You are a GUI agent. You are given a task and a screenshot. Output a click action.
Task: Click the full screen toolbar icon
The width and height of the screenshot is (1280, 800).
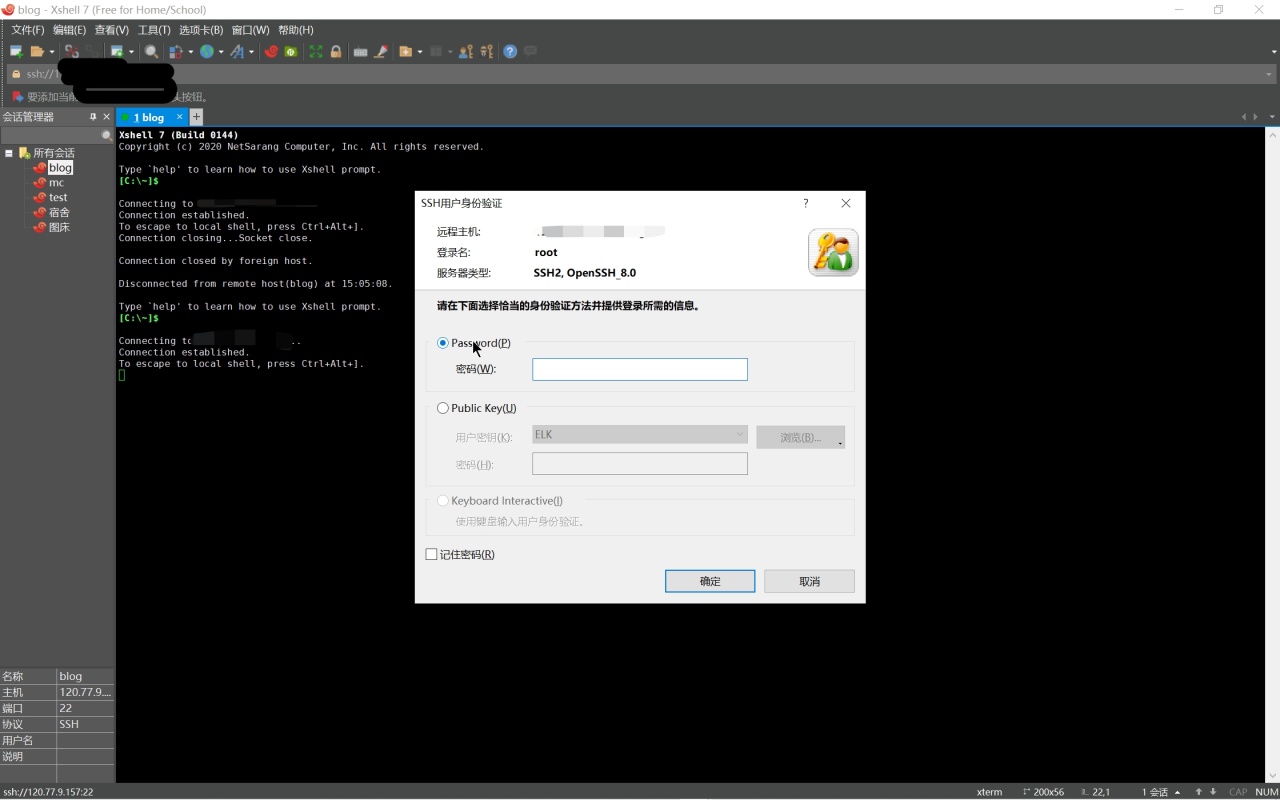316,51
